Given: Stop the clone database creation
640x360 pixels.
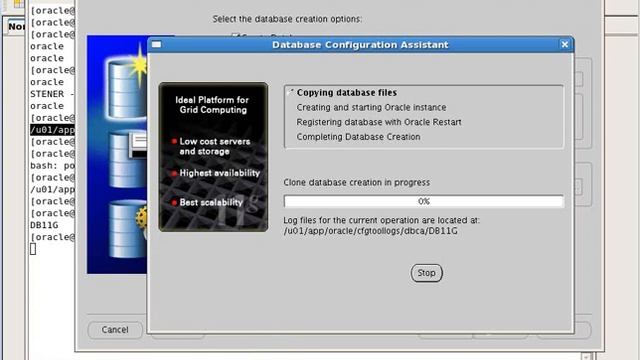Looking at the screenshot, I should point(426,273).
